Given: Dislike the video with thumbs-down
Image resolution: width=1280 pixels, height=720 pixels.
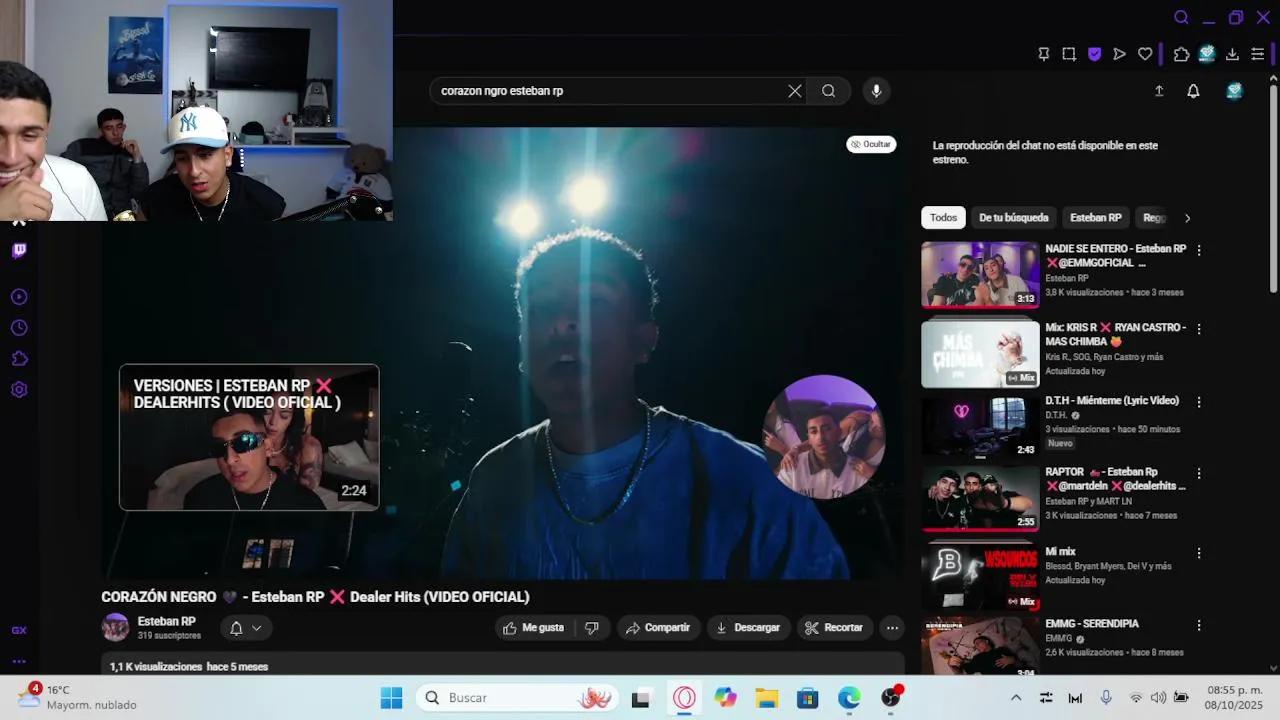Looking at the screenshot, I should click(592, 628).
